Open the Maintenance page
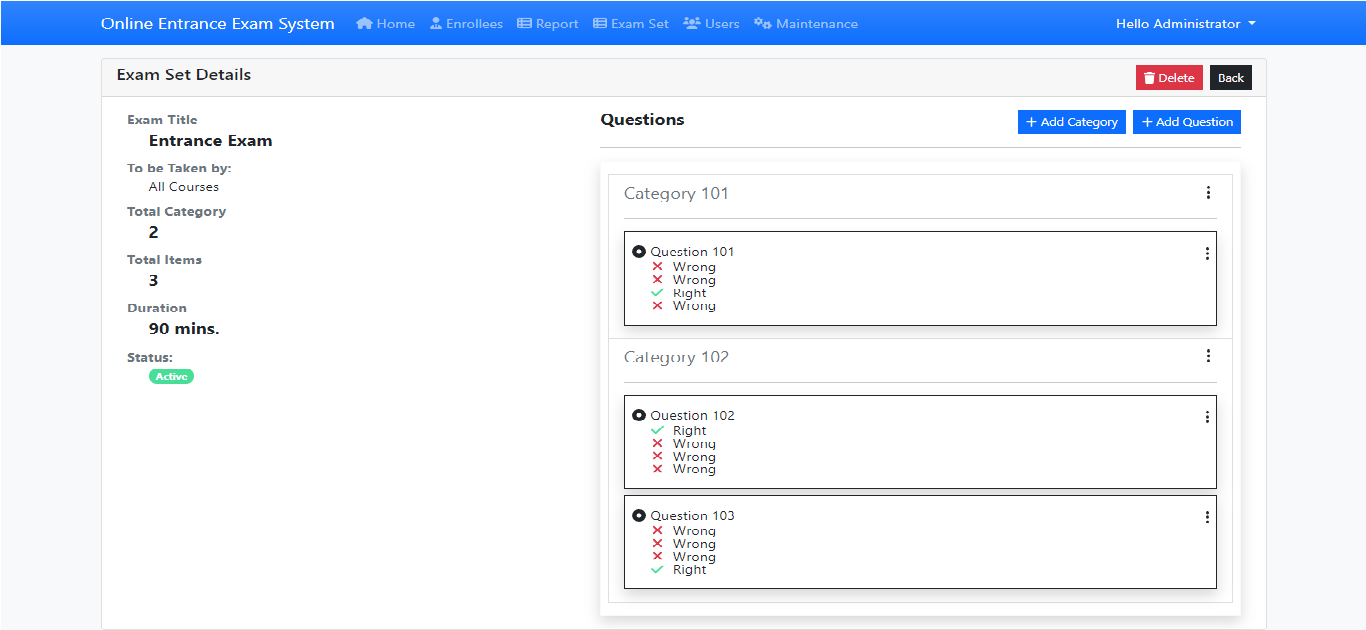 [806, 24]
